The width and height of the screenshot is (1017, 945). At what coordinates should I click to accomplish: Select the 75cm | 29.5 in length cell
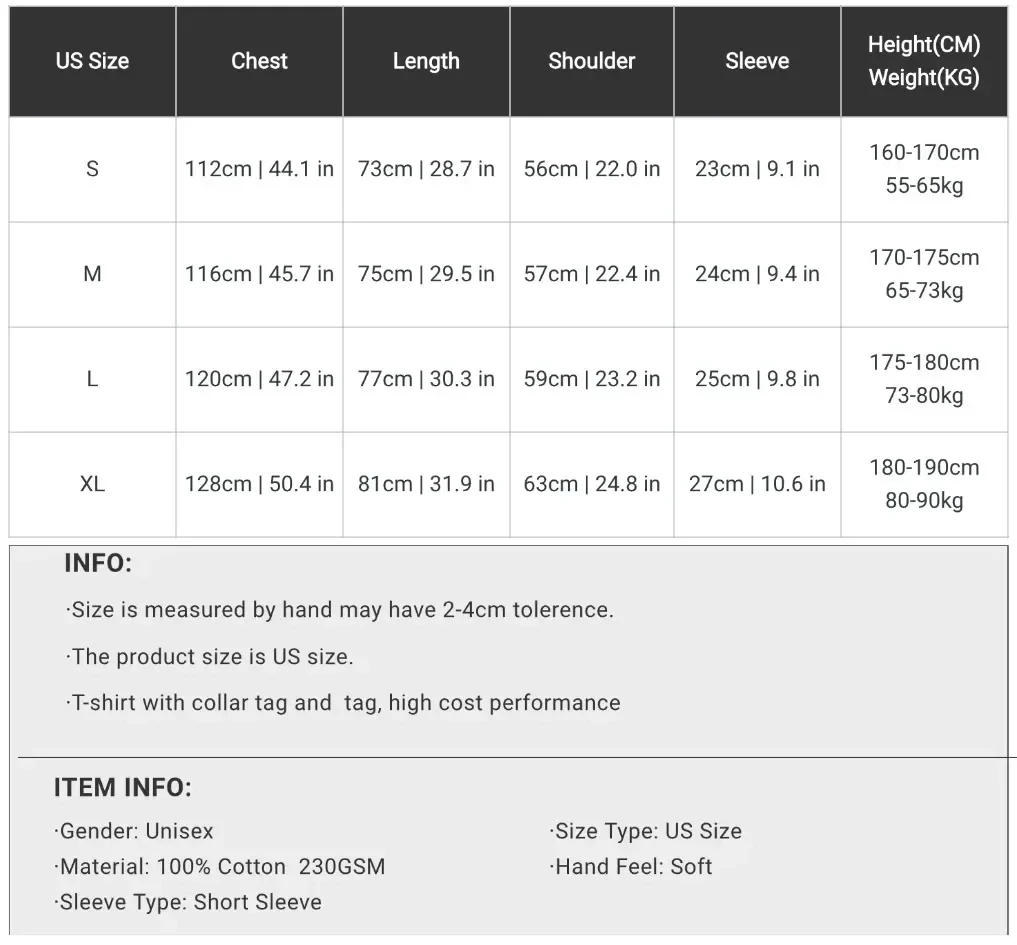click(426, 274)
